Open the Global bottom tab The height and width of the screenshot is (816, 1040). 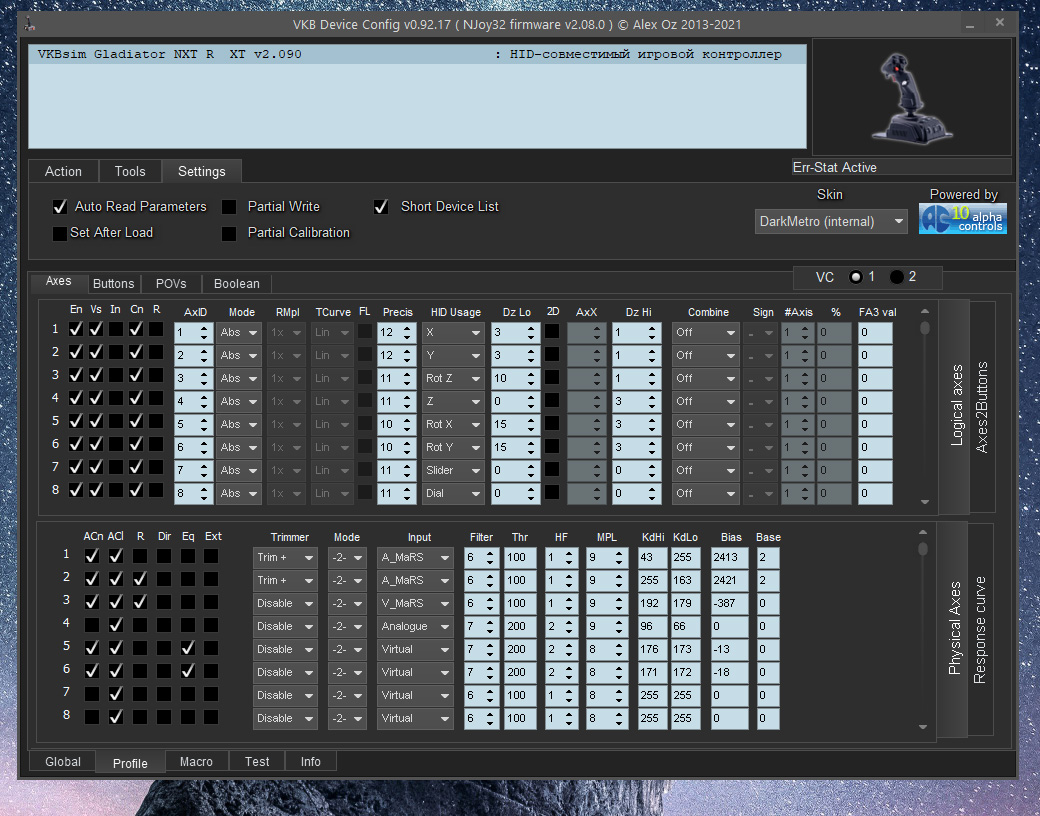click(63, 762)
